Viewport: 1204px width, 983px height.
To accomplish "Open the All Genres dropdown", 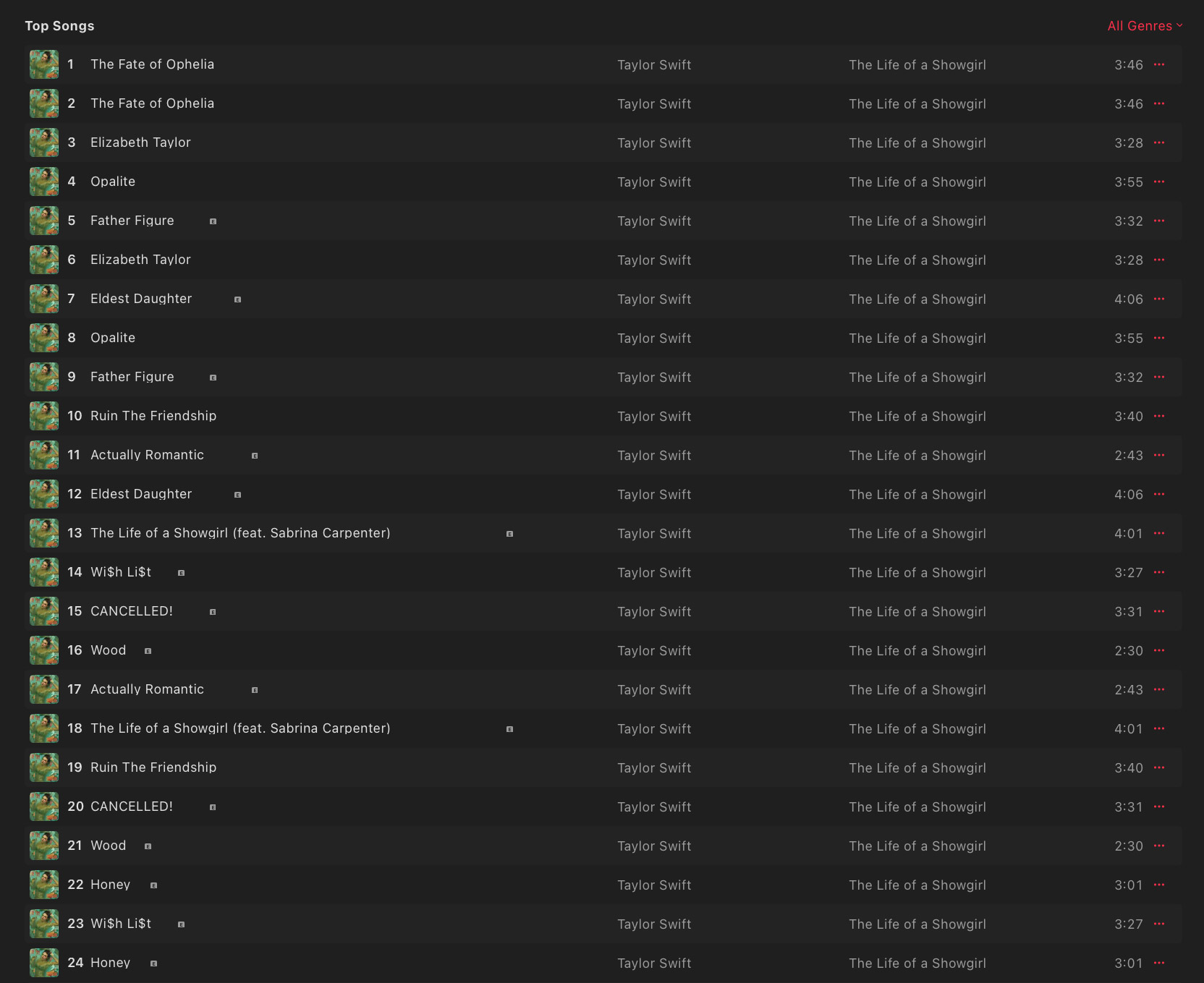I will 1145,26.
